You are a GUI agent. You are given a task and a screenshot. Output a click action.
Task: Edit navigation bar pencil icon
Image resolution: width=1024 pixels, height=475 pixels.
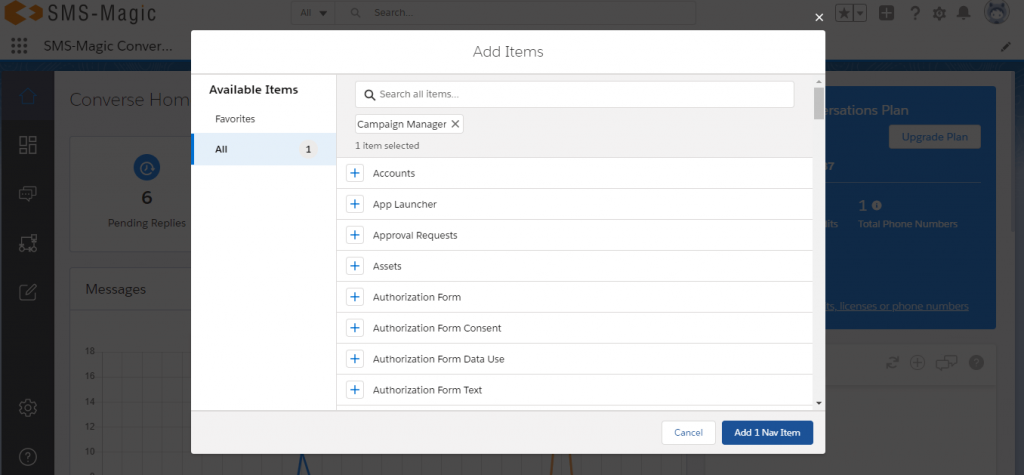pos(1006,46)
